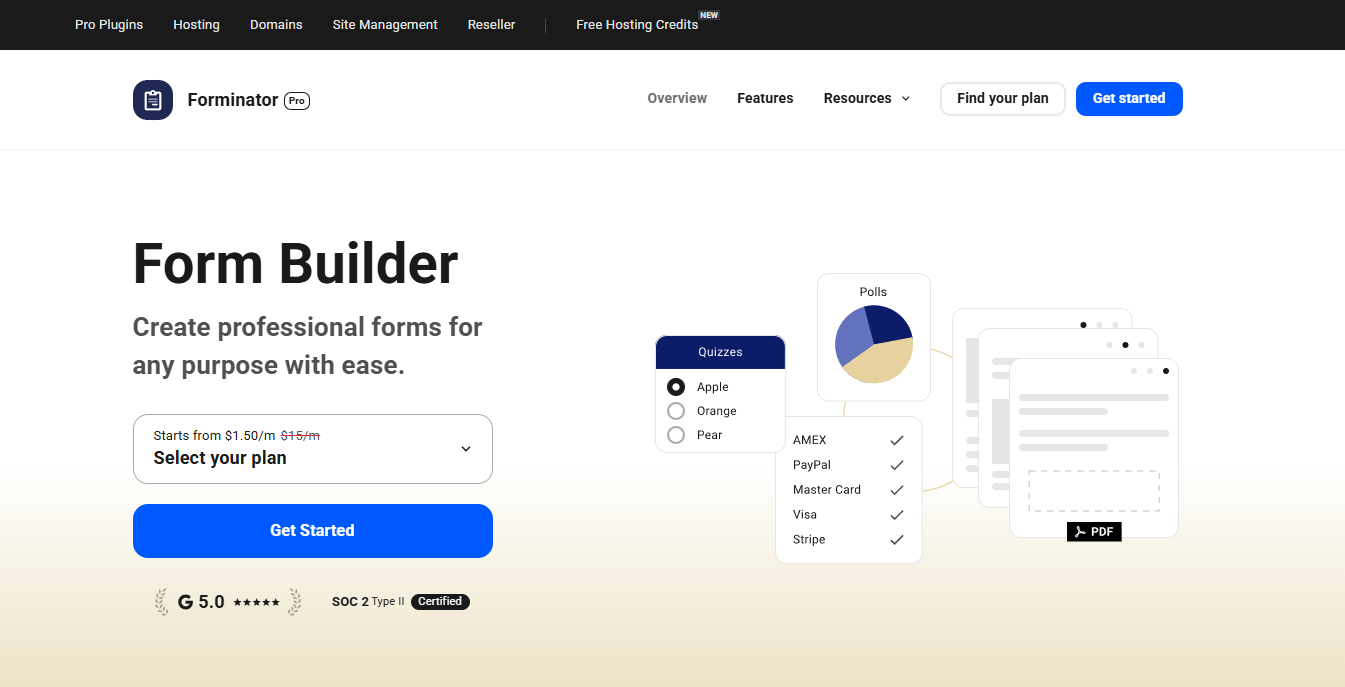Click the NEW badge on Free Hosting Credits

709,15
